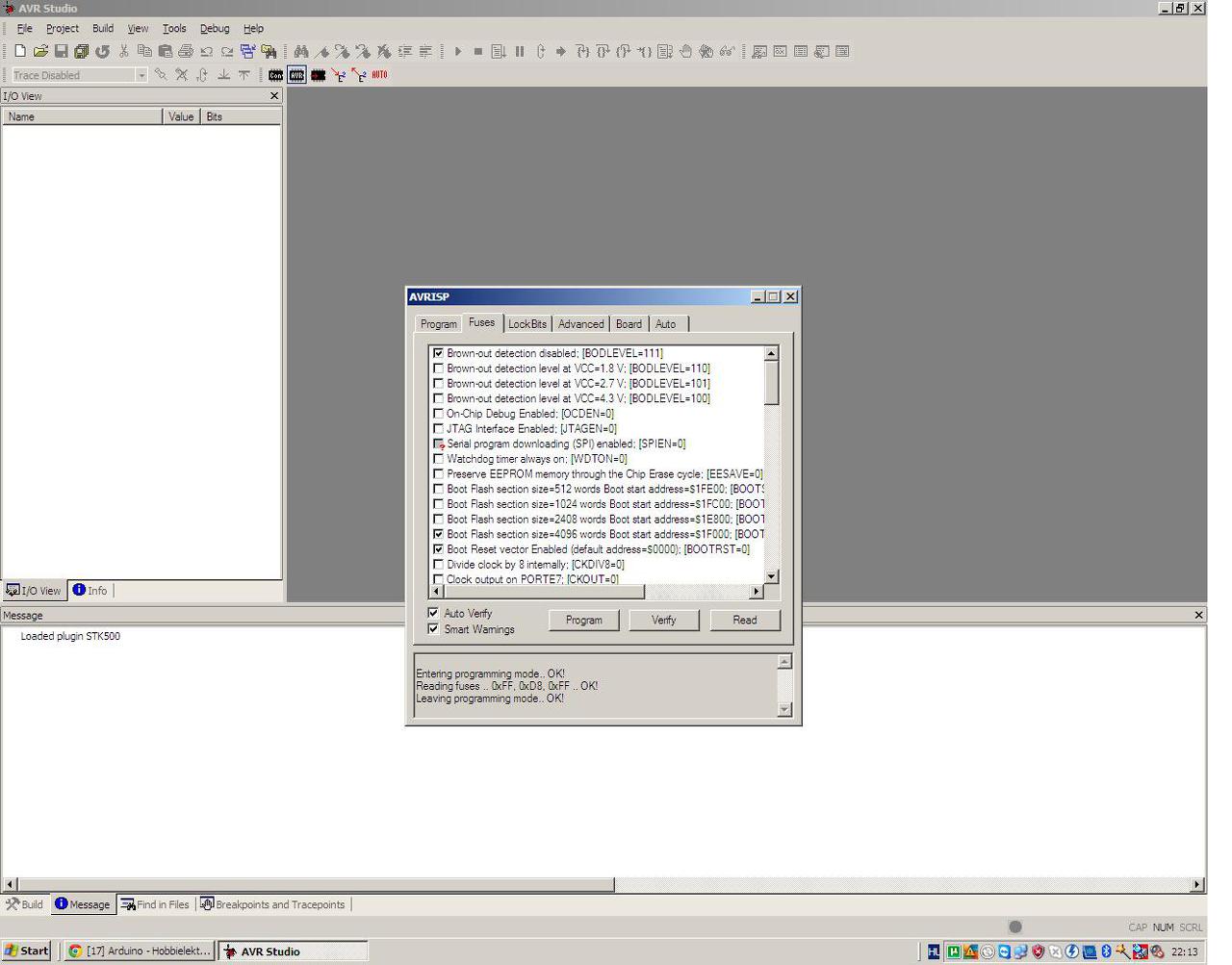This screenshot has height=965, width=1232.
Task: Click the TeamViewer icon in the system tray
Action: click(x=1004, y=952)
